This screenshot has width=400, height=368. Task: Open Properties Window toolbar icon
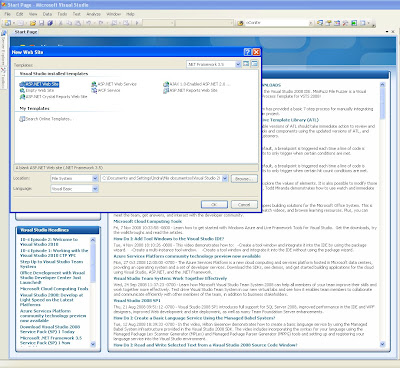(329, 23)
